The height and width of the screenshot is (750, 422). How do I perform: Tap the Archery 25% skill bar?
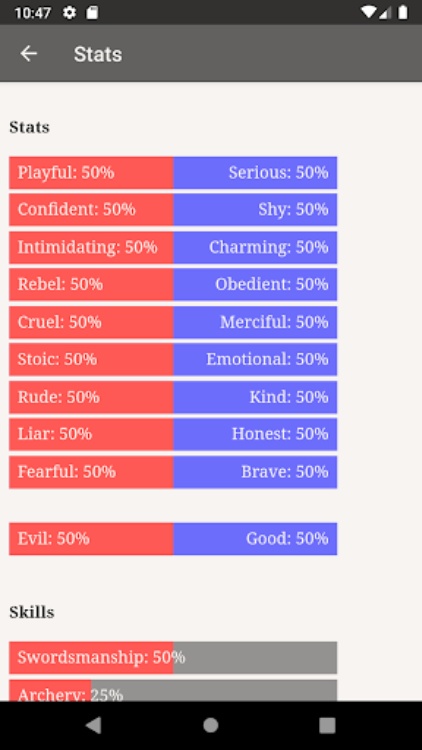pos(173,690)
